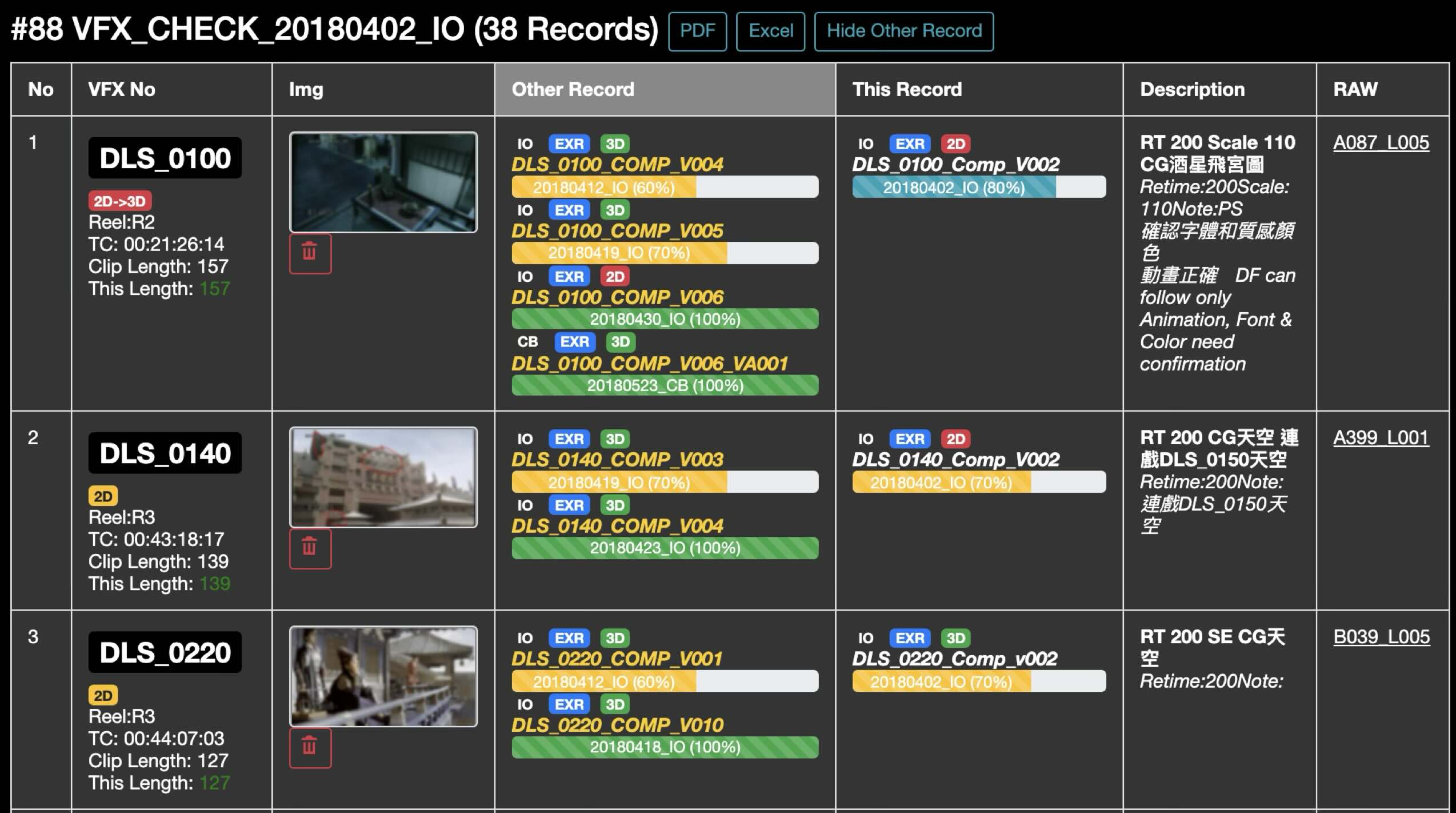Open DLS_0100_COMP_V006_VA001 record name
Image resolution: width=1456 pixels, height=813 pixels.
coord(649,364)
